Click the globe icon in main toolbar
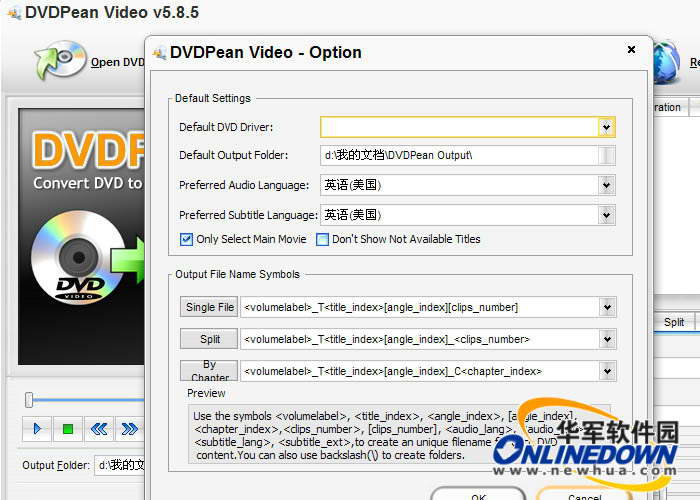 (667, 62)
